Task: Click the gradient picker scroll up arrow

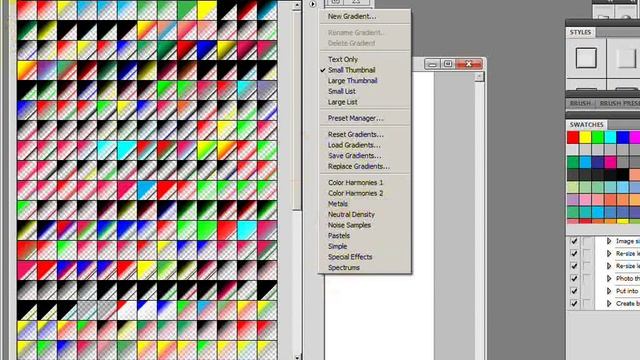Action: coord(297,5)
